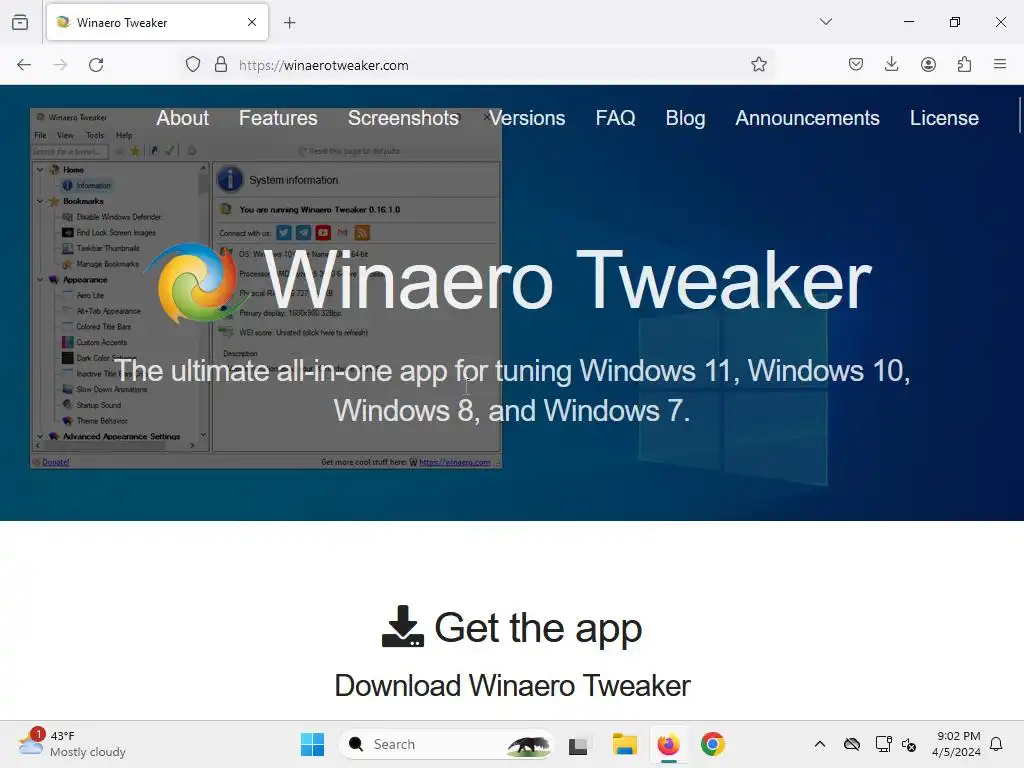Go to the Screenshots section
1024x768 pixels.
coord(403,118)
